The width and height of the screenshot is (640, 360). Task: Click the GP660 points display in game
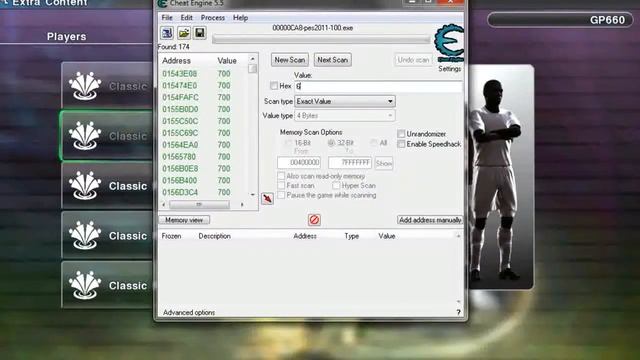(560, 20)
